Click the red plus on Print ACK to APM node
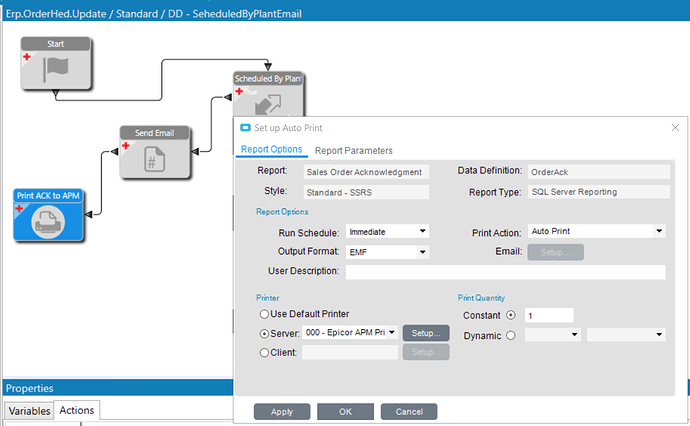Viewport: 690px width, 426px height. (x=19, y=209)
